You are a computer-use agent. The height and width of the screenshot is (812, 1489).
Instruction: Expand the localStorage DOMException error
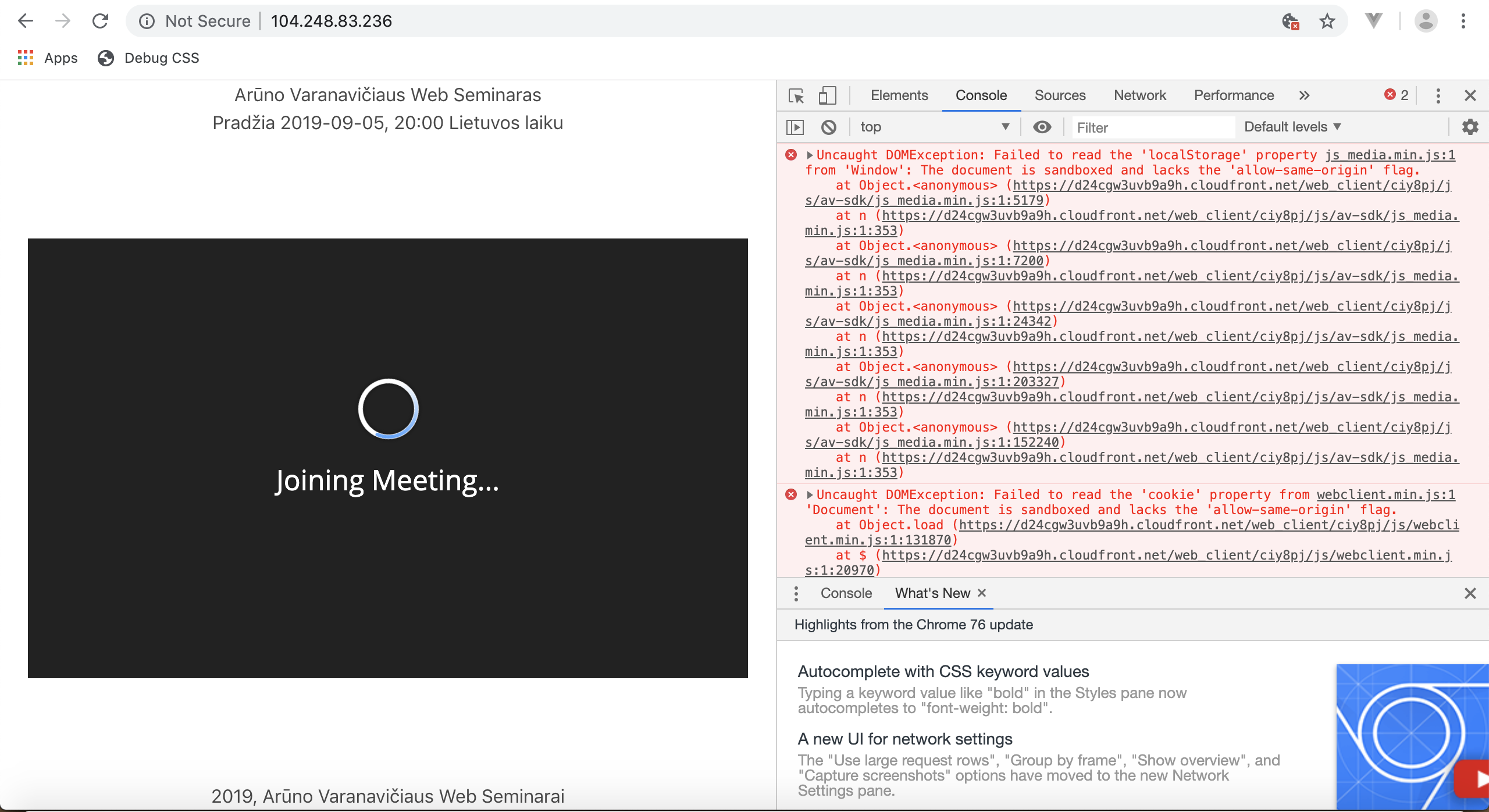point(810,155)
